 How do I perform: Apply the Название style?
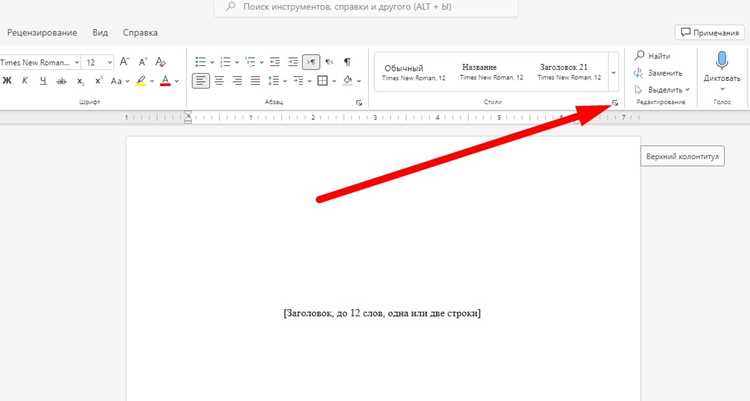[491, 72]
